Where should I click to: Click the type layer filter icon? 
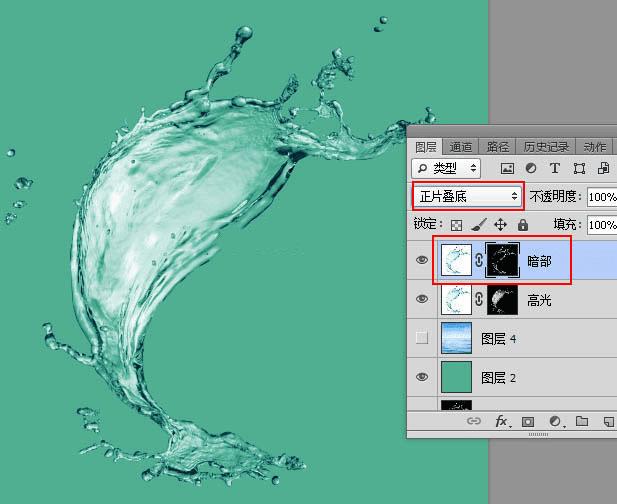(555, 168)
